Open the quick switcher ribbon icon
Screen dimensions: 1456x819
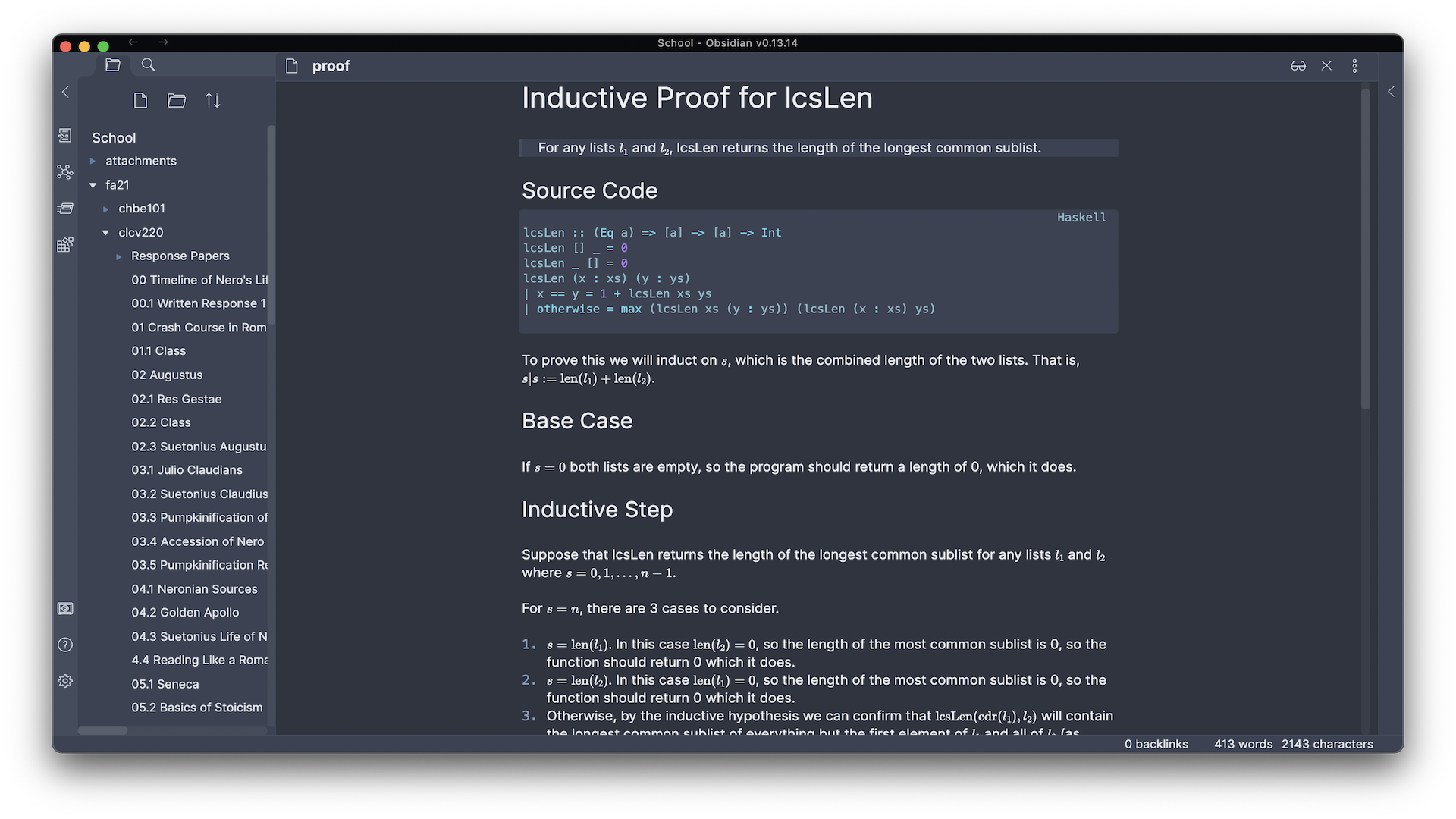(65, 135)
